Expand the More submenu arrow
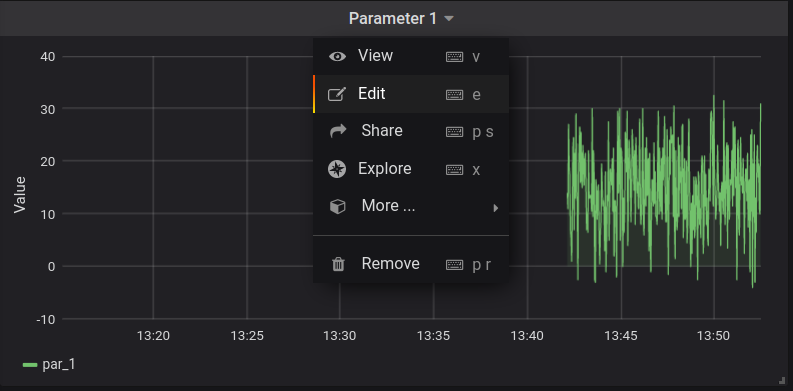Viewport: 793px width, 391px height. (496, 208)
